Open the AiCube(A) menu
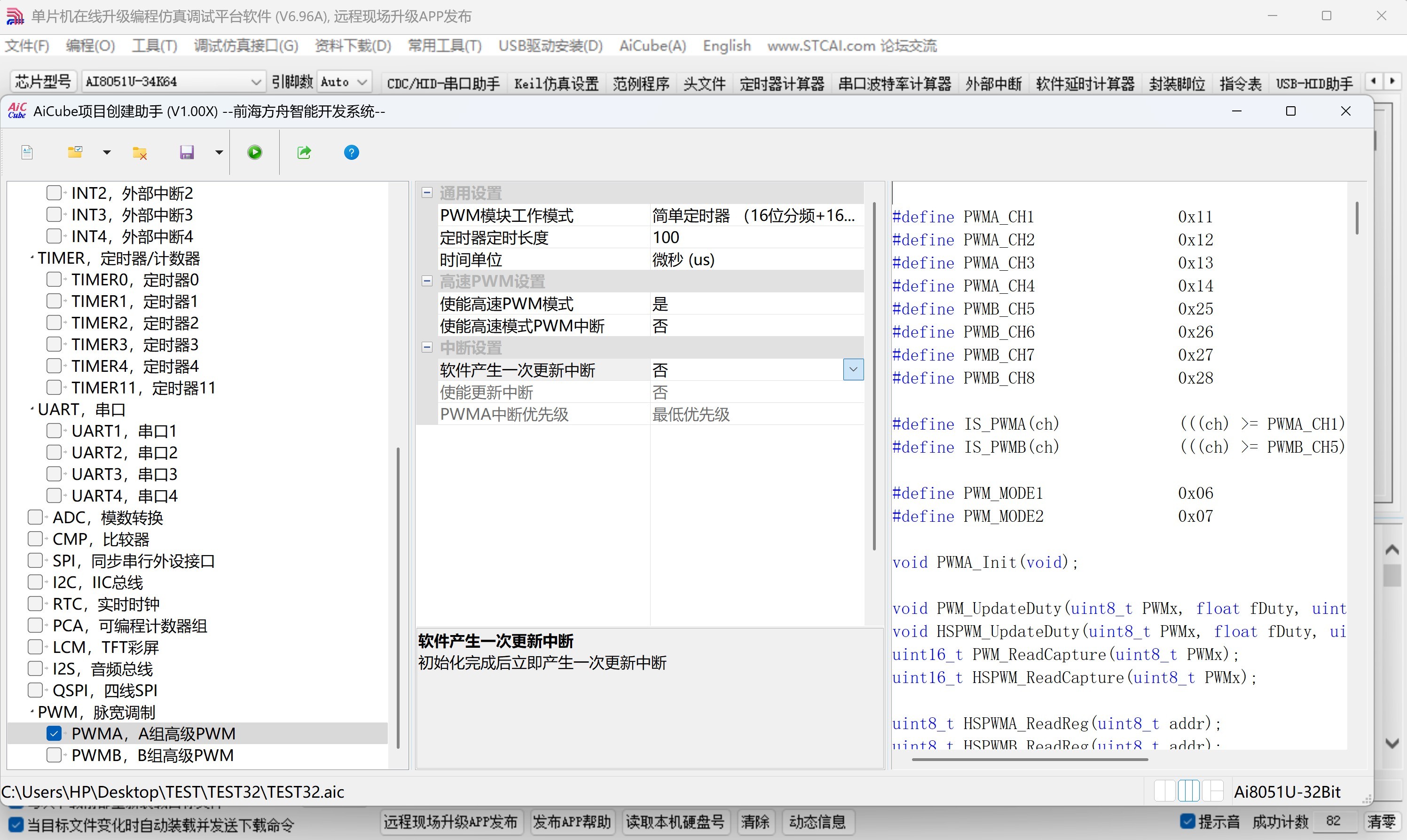The height and width of the screenshot is (840, 1407). coord(652,46)
